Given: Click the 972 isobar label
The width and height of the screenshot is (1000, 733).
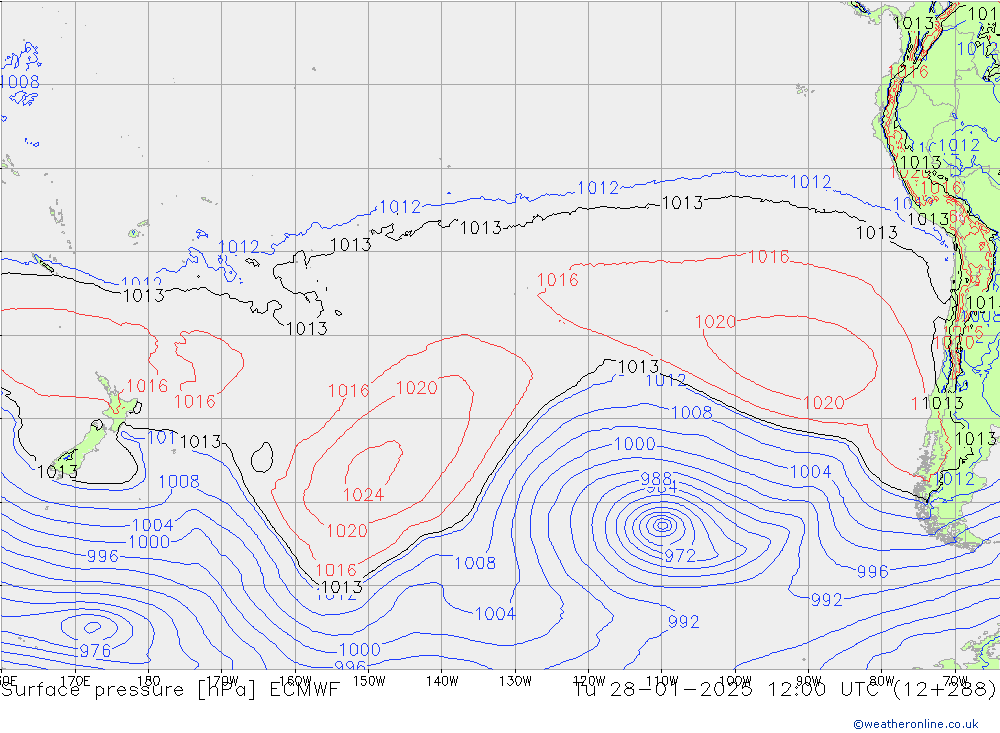Looking at the screenshot, I should tap(680, 556).
